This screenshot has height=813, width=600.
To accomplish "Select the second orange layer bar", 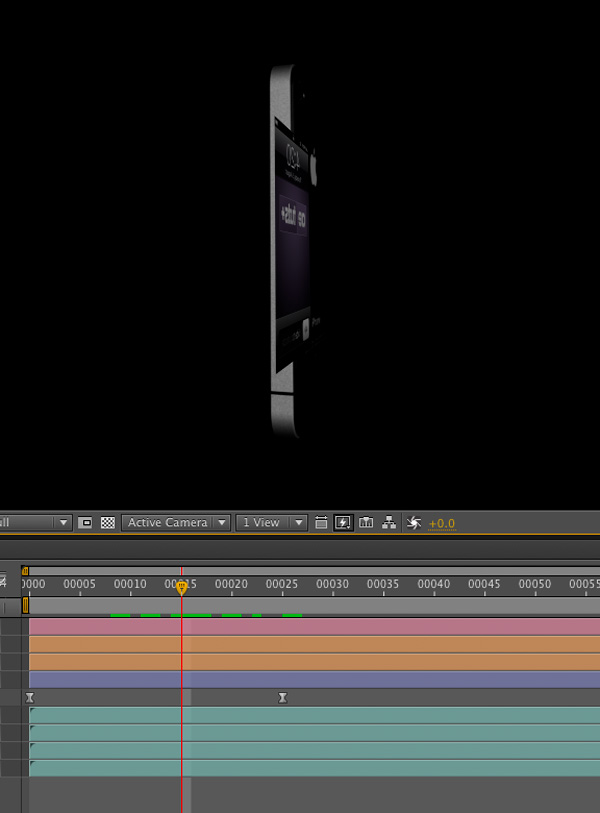I will (x=314, y=662).
